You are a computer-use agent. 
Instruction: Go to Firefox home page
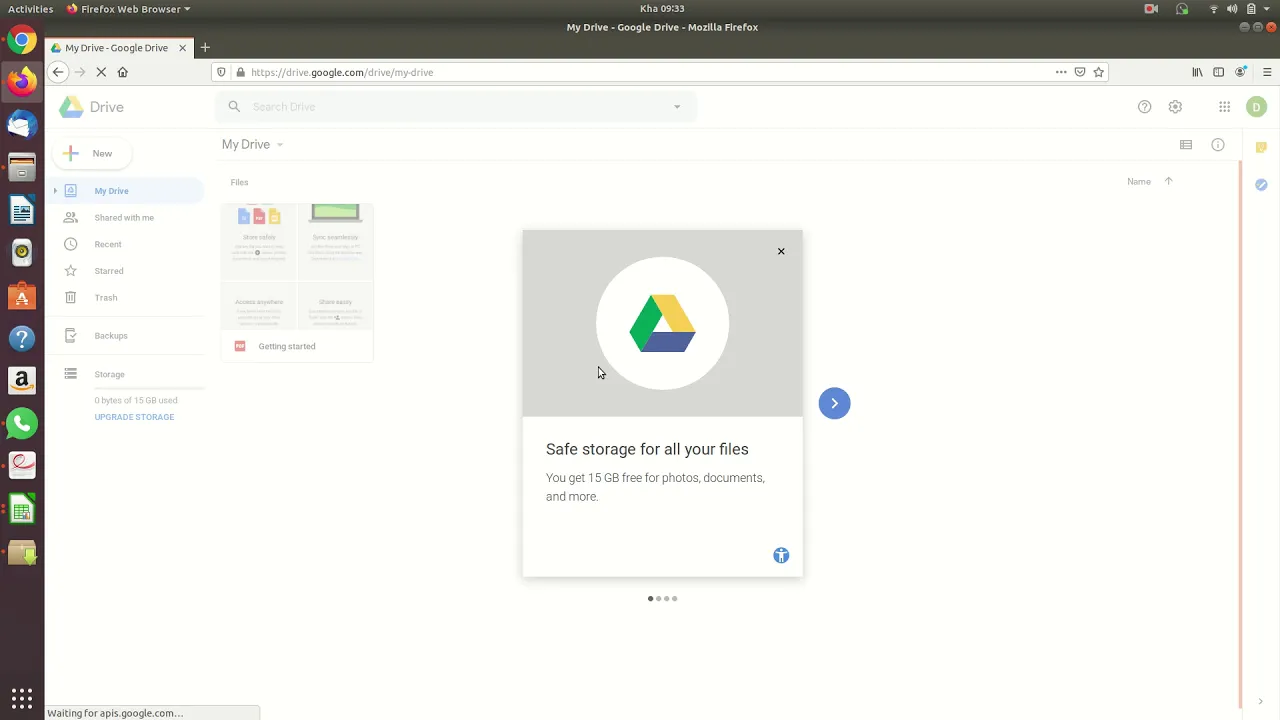click(x=123, y=72)
